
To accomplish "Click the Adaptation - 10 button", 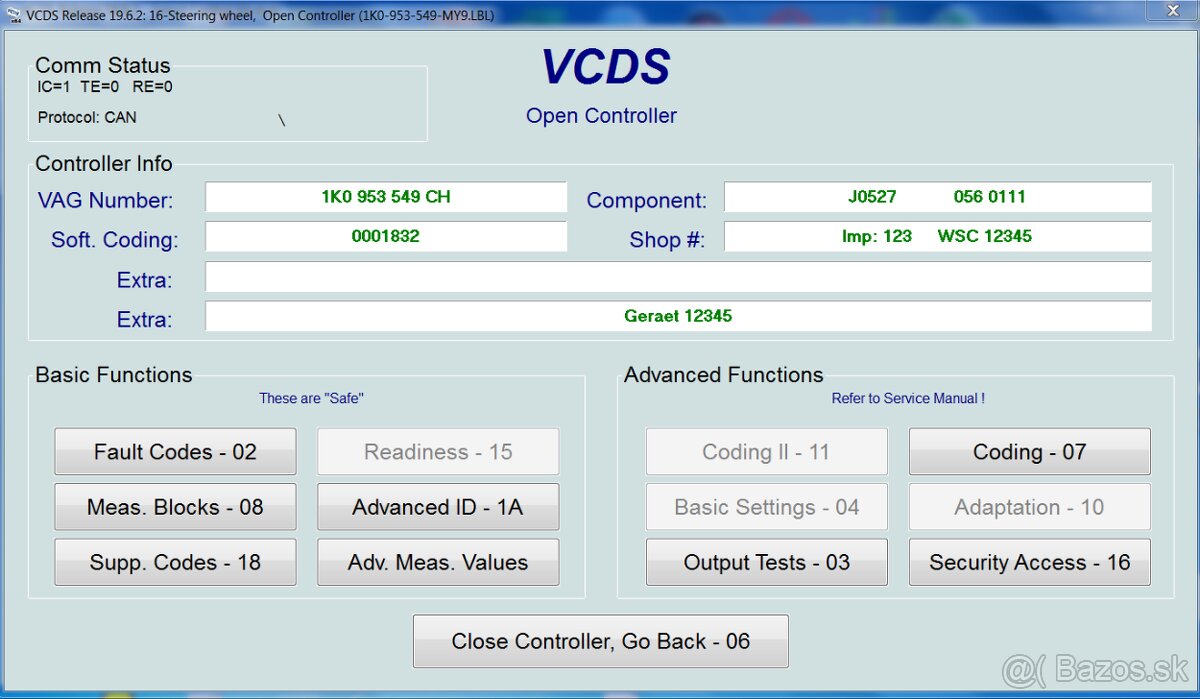I will point(1029,507).
